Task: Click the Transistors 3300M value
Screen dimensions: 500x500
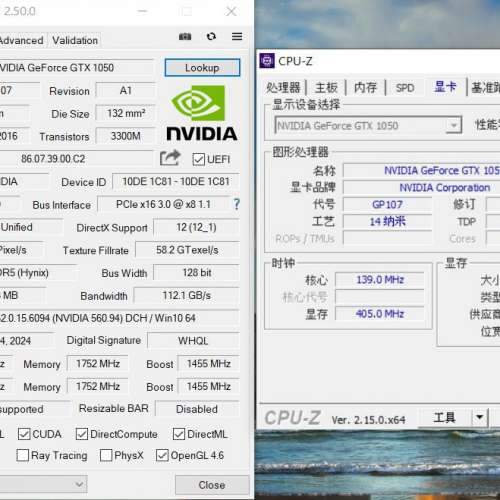Action: point(126,136)
